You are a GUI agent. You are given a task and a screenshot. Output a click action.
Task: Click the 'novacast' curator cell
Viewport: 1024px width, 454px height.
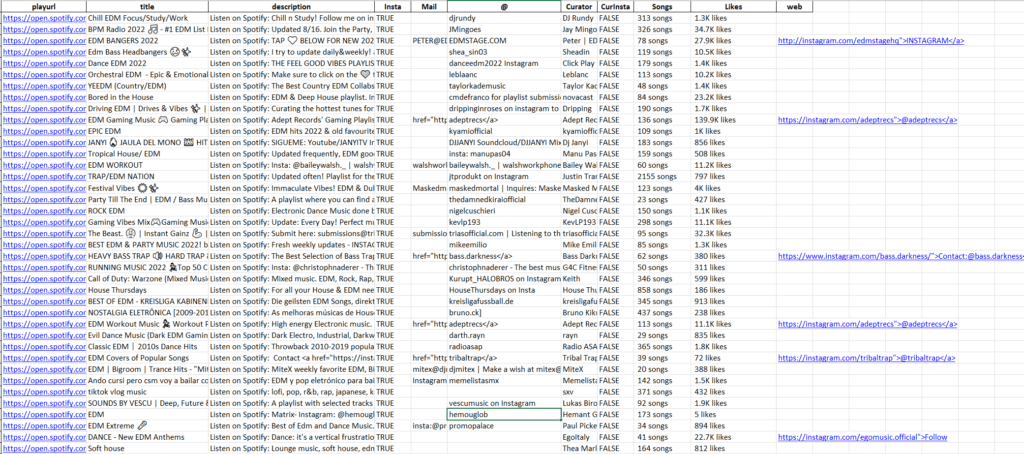pos(579,97)
